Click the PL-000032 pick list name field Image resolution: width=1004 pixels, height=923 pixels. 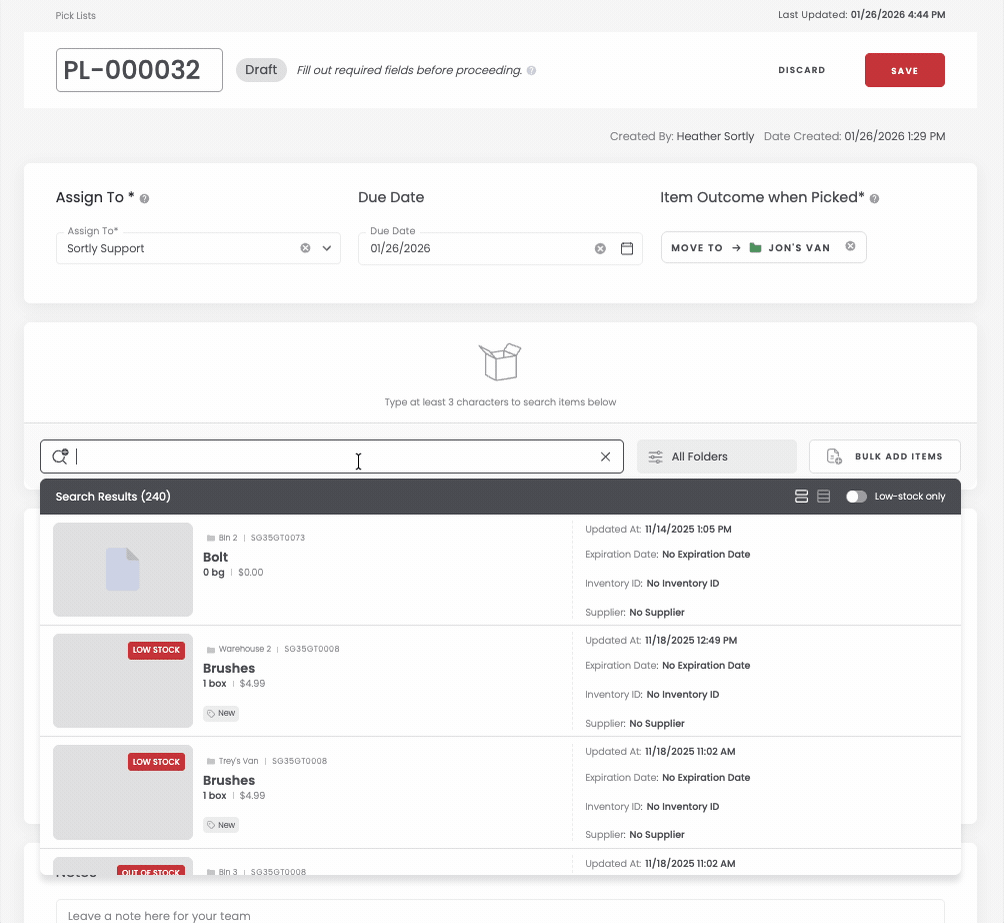tap(139, 70)
